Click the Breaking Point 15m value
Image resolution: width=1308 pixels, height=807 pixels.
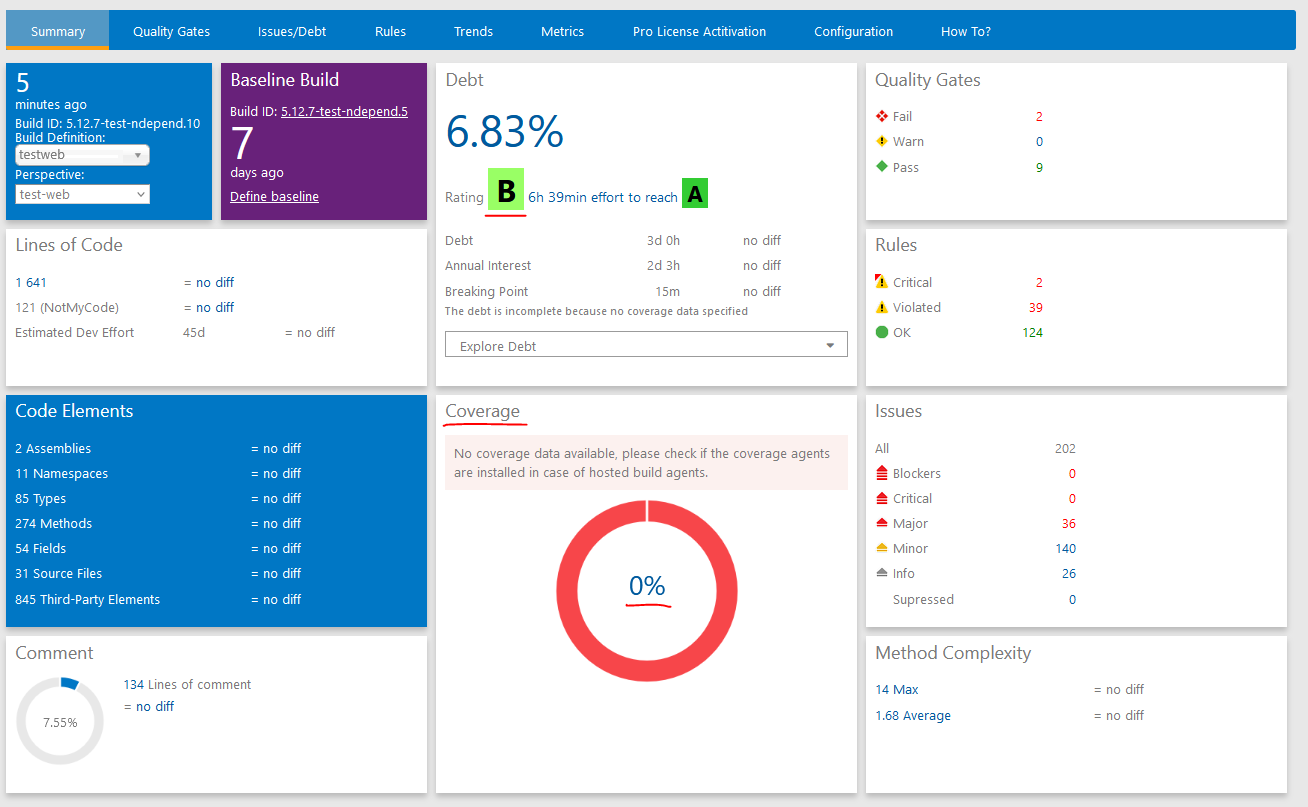pos(667,291)
